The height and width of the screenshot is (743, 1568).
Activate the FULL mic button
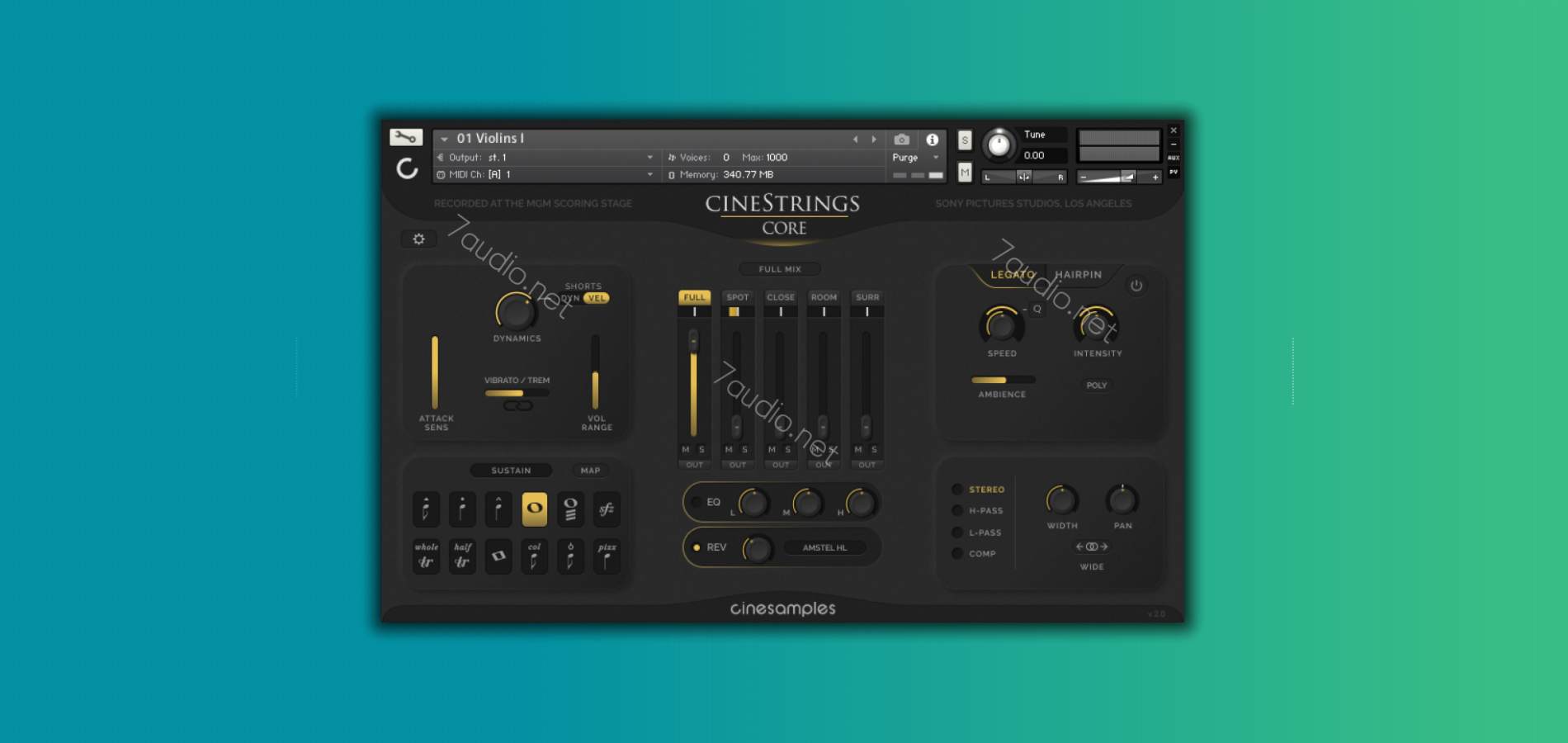pos(695,297)
